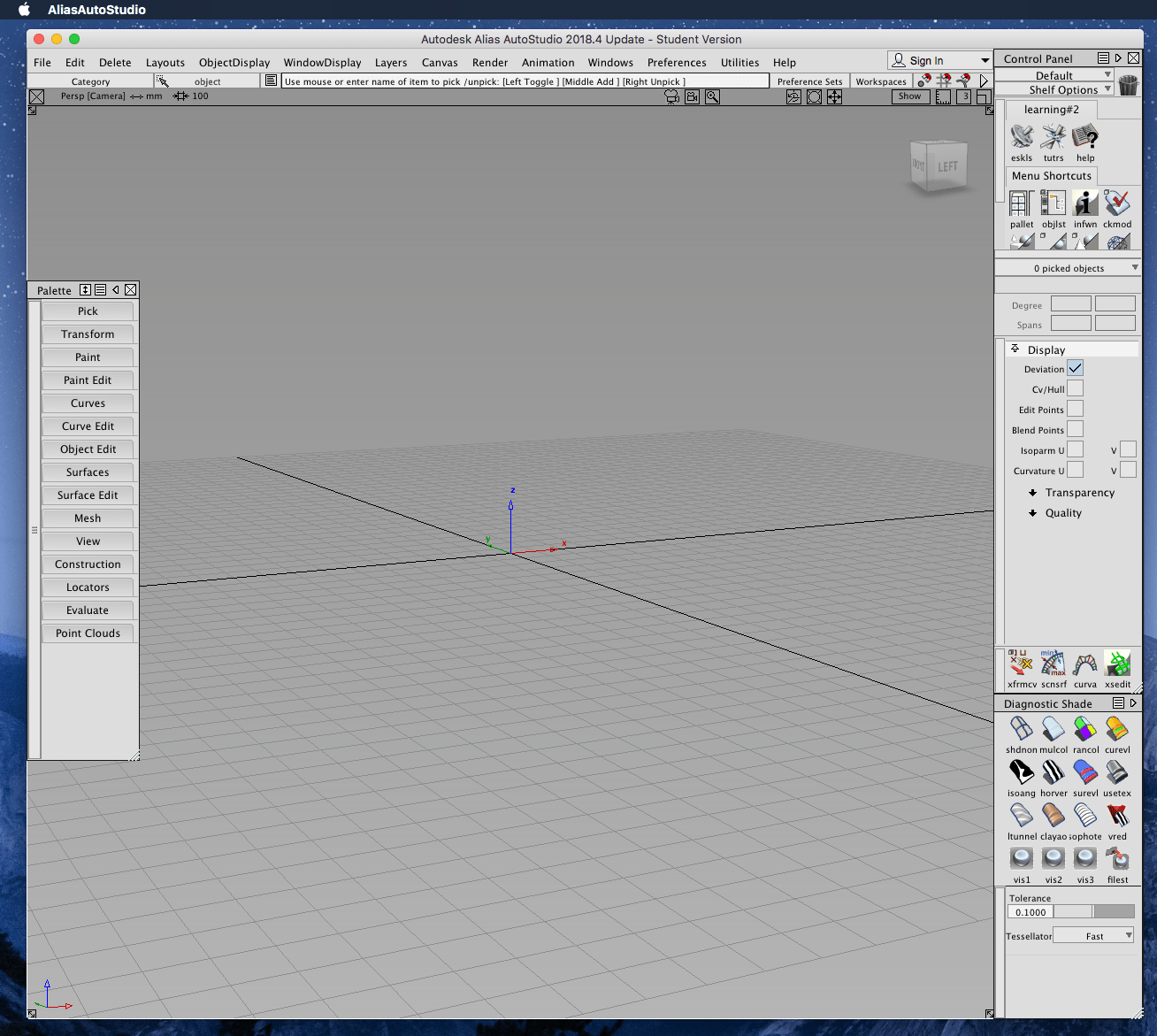The width and height of the screenshot is (1157, 1036).
Task: Enable the Curvature U checkbox
Action: coord(1075,470)
